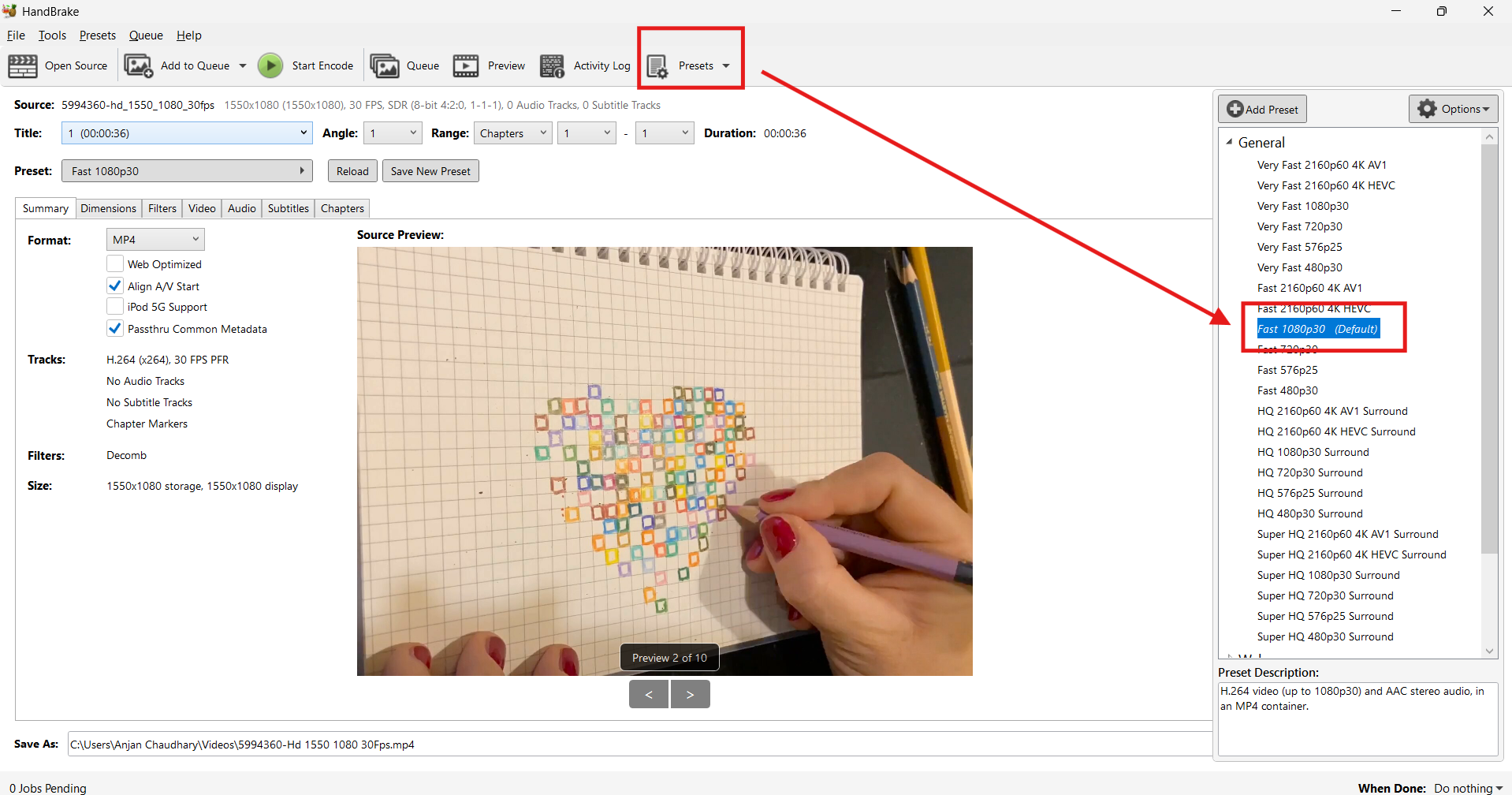This screenshot has width=1512, height=795.
Task: Open the Format MP4 dropdown
Action: click(x=155, y=240)
